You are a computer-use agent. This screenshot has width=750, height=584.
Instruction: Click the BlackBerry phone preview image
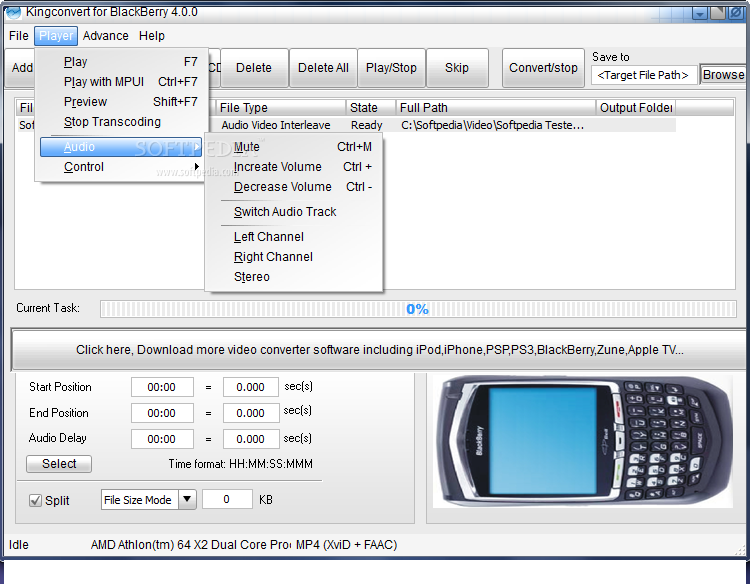click(x=583, y=441)
